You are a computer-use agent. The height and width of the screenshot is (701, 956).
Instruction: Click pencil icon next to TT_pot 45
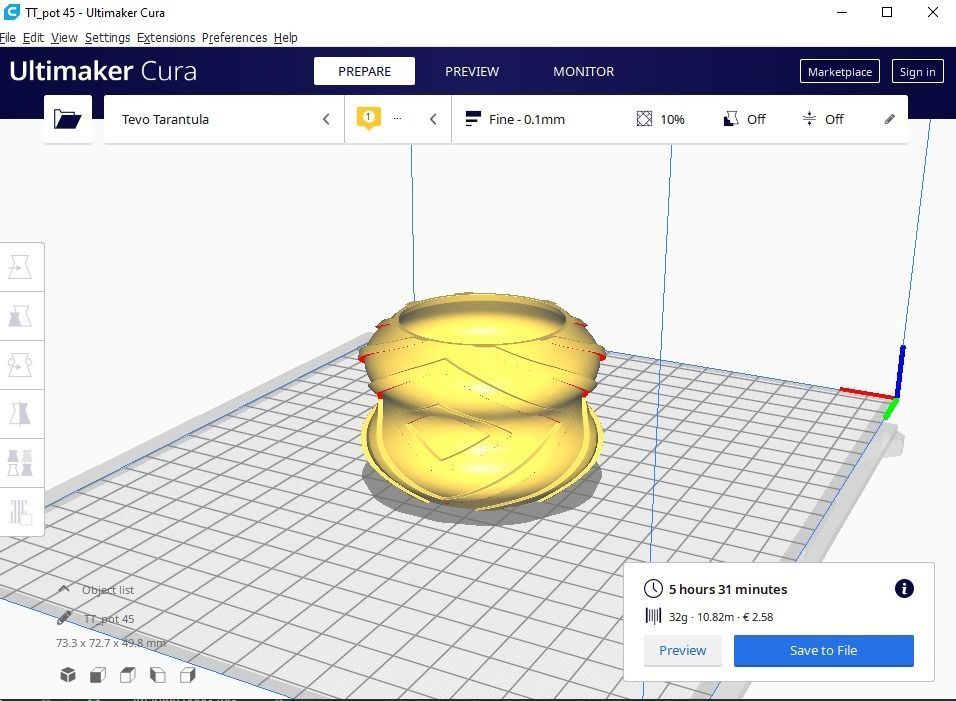click(x=64, y=618)
